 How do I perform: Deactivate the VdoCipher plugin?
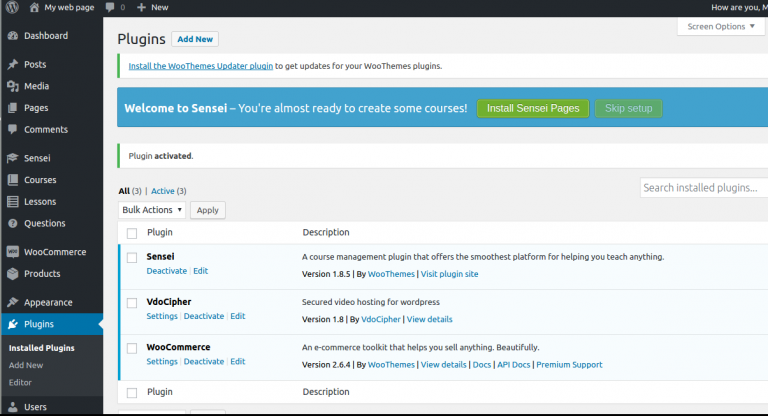pyautogui.click(x=204, y=316)
